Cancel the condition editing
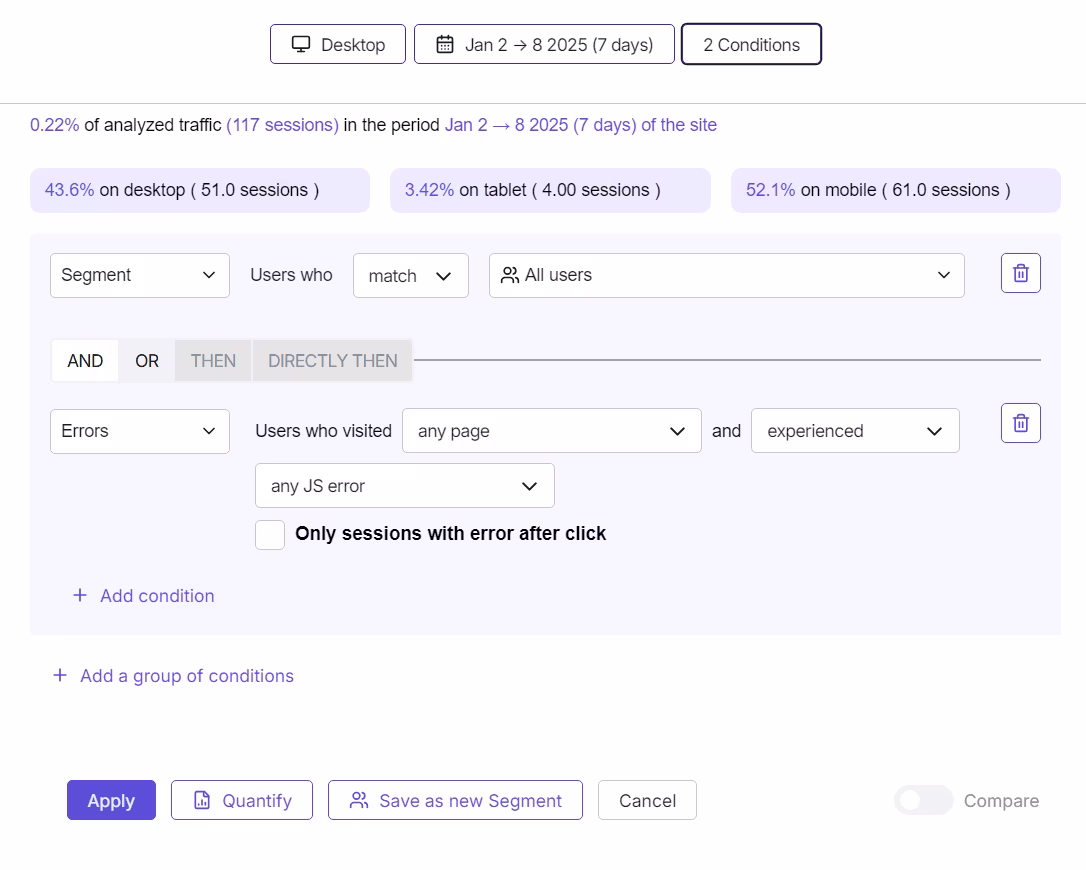The height and width of the screenshot is (870, 1086). coord(647,800)
